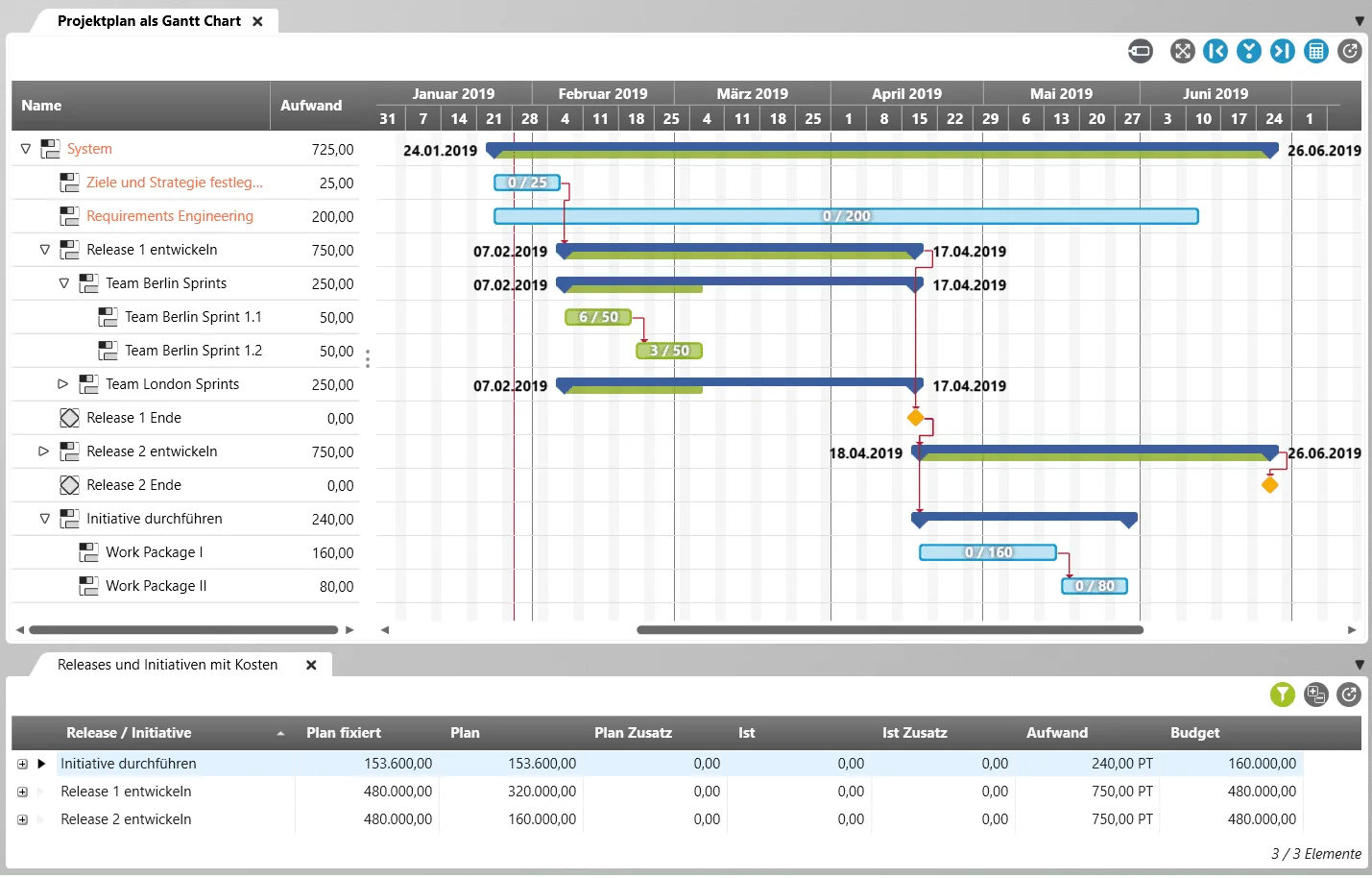This screenshot has height=878, width=1372.
Task: Click the 153.600,00 Plan fixiert cell
Action: point(397,764)
